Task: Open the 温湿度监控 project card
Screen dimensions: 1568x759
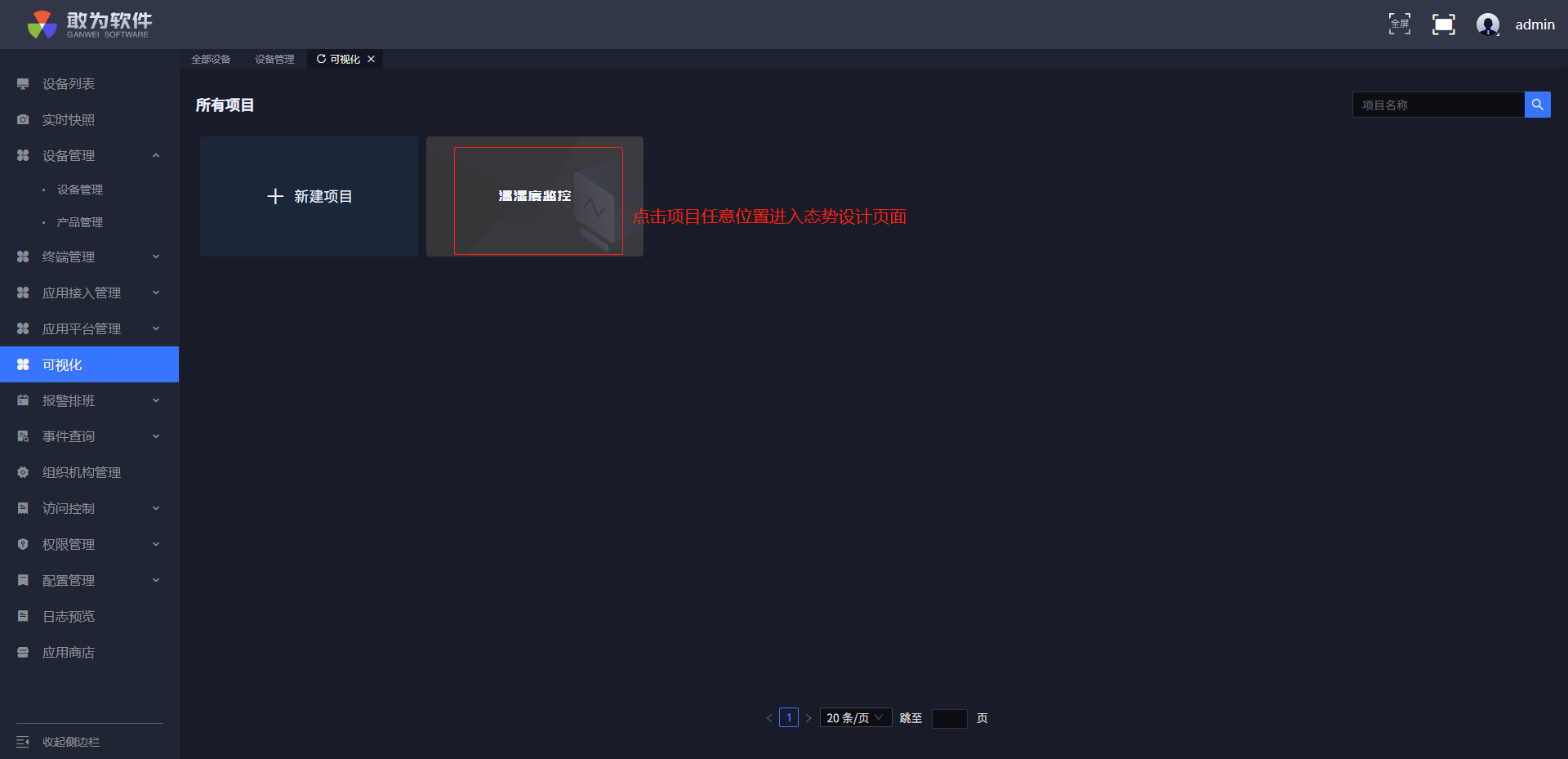Action: pos(535,197)
